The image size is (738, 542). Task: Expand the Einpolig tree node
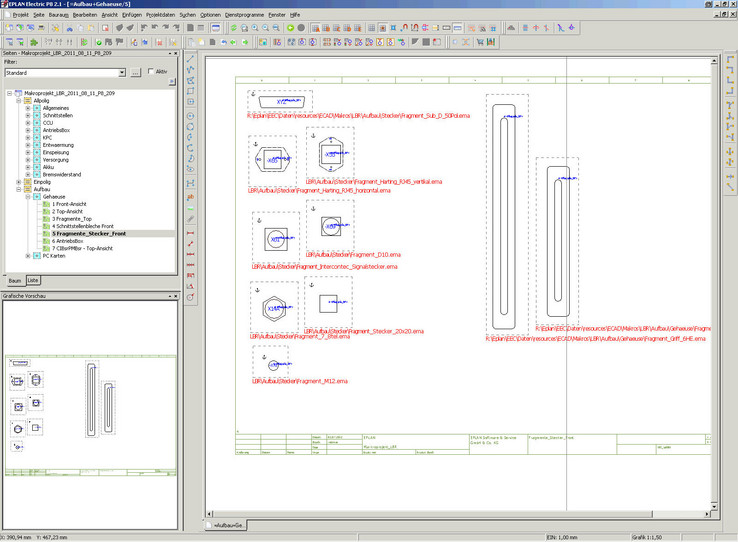(x=19, y=182)
